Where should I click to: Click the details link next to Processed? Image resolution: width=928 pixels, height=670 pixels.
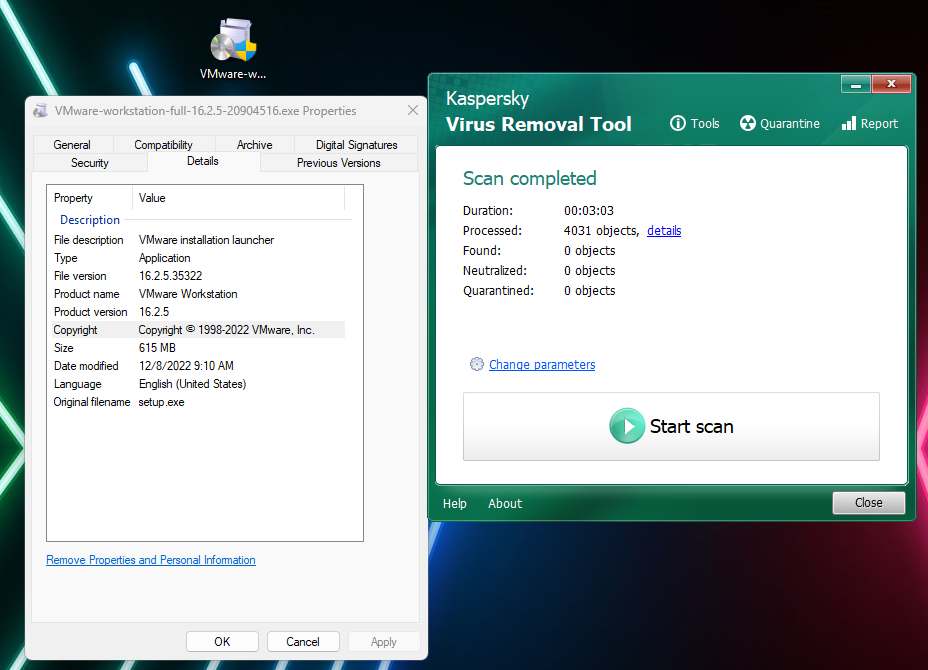pyautogui.click(x=664, y=230)
